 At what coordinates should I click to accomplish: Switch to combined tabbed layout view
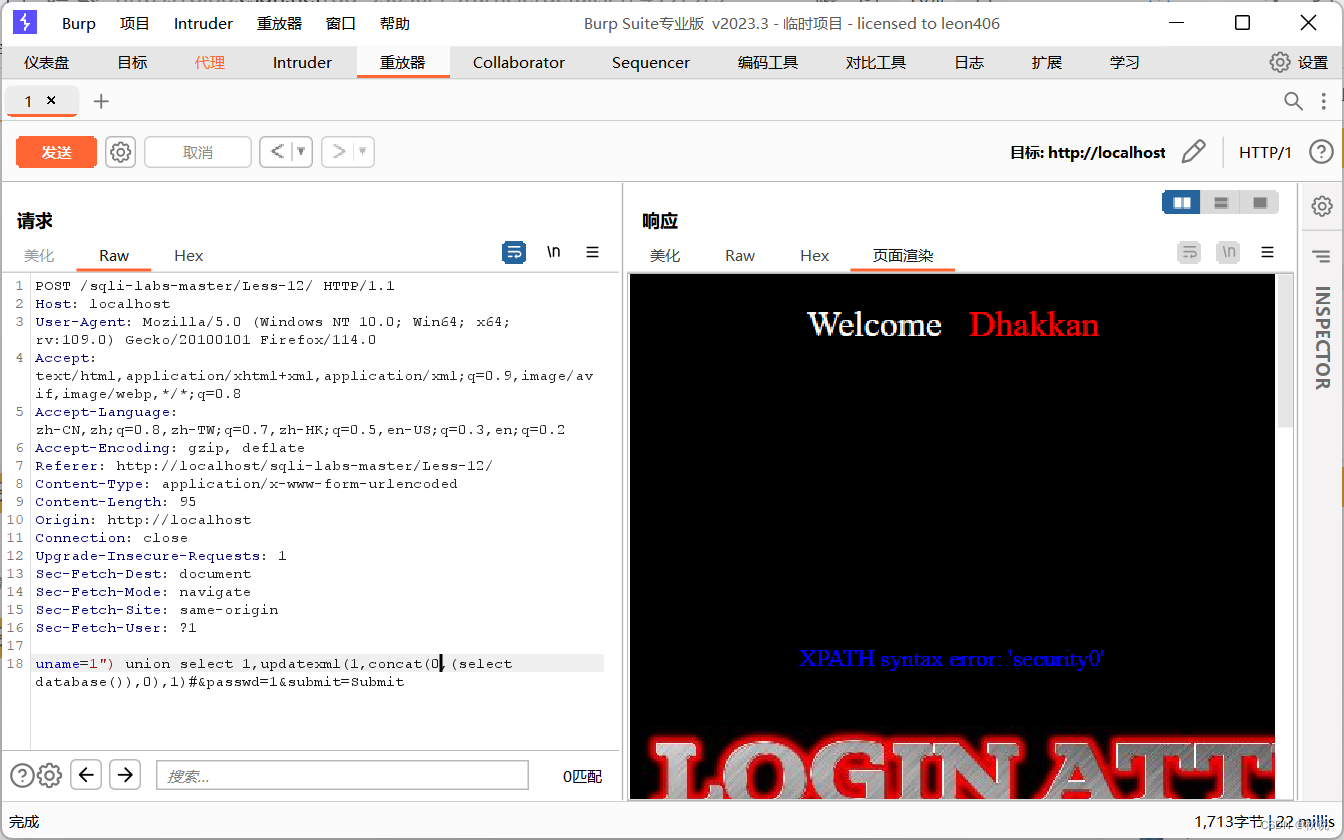(x=1259, y=203)
